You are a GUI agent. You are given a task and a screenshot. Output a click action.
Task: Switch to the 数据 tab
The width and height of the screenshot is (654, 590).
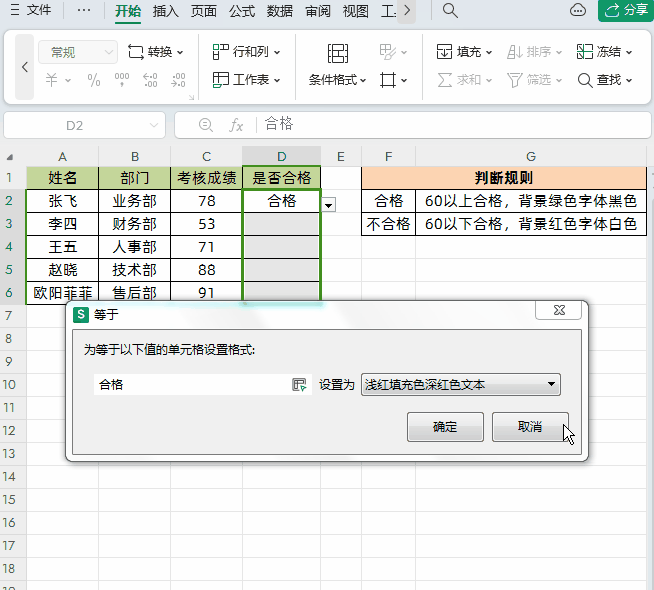(280, 11)
